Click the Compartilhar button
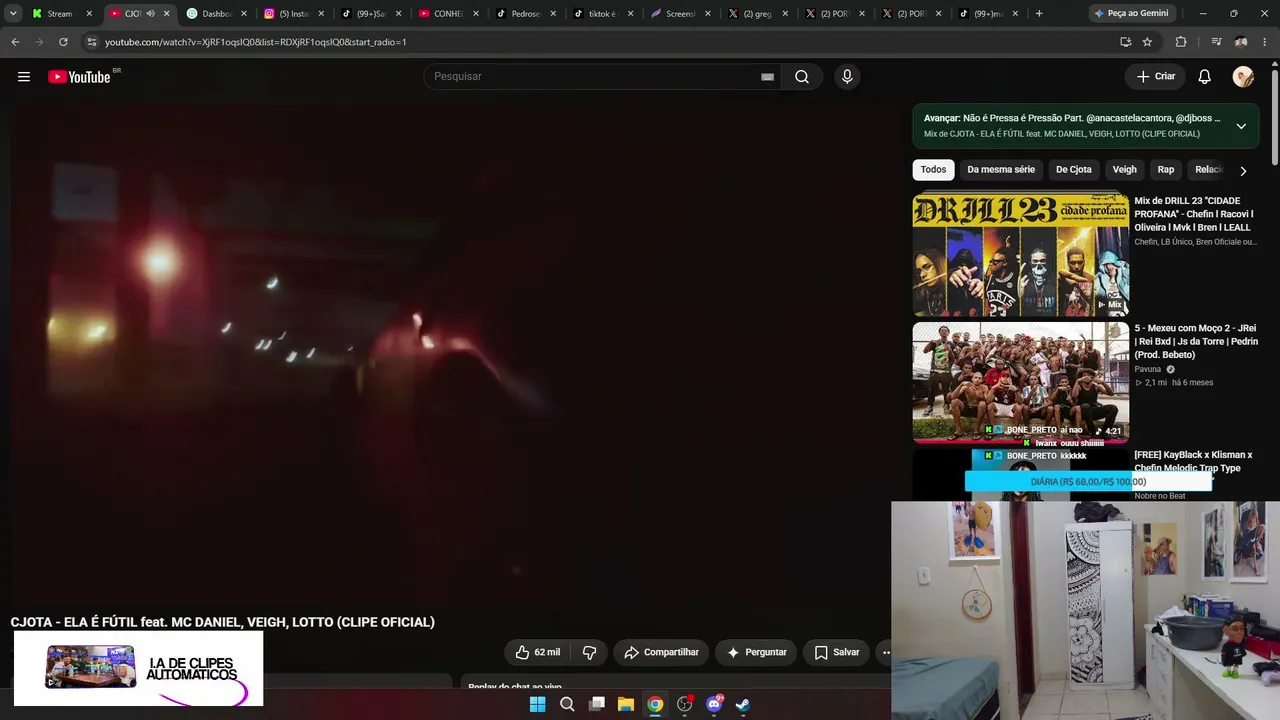 (x=661, y=652)
